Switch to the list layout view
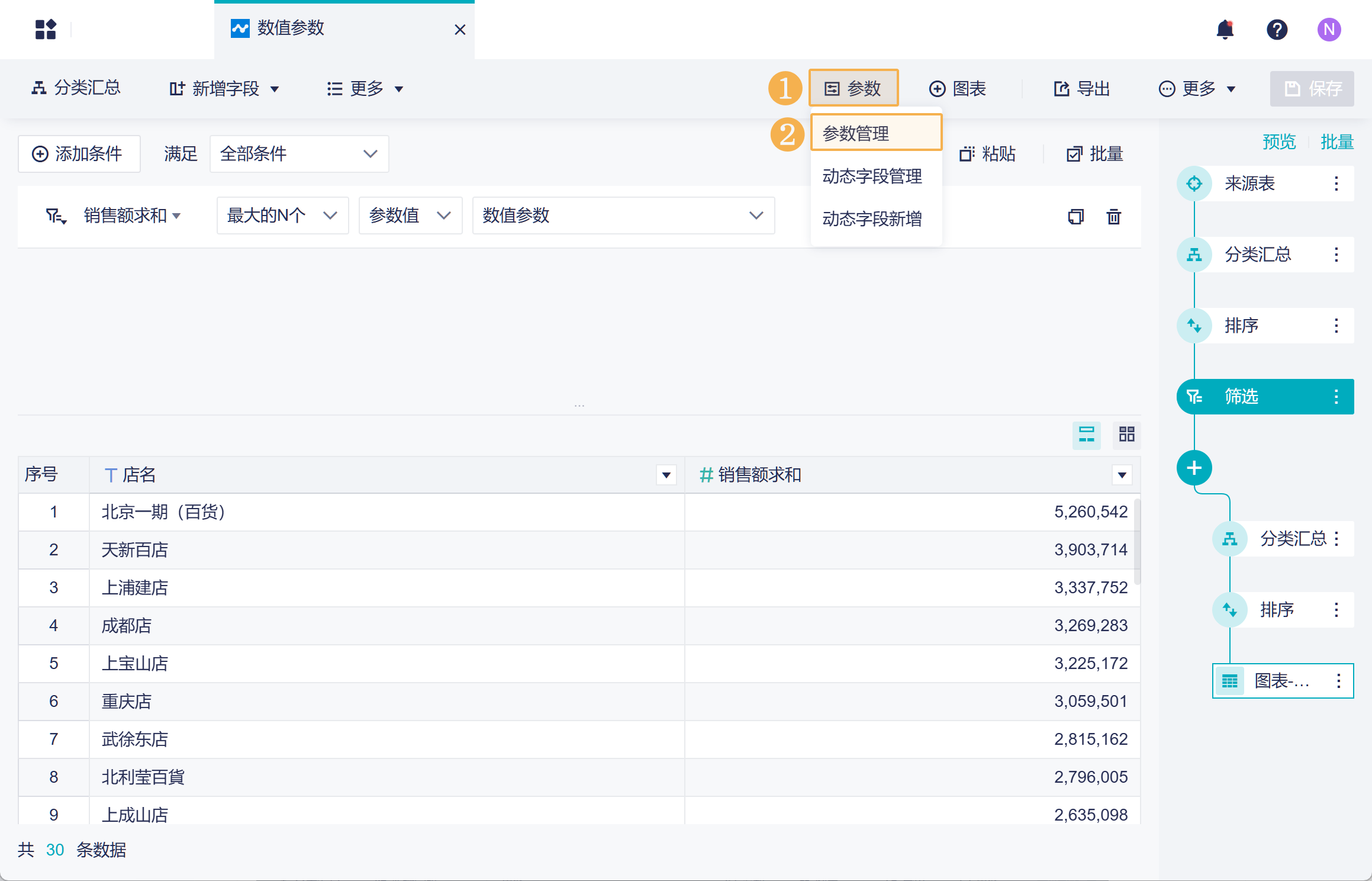 (1086, 435)
